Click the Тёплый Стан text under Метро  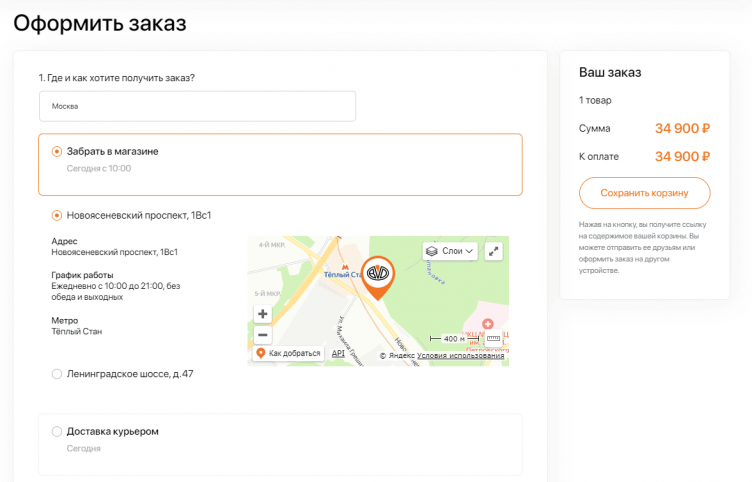point(77,331)
